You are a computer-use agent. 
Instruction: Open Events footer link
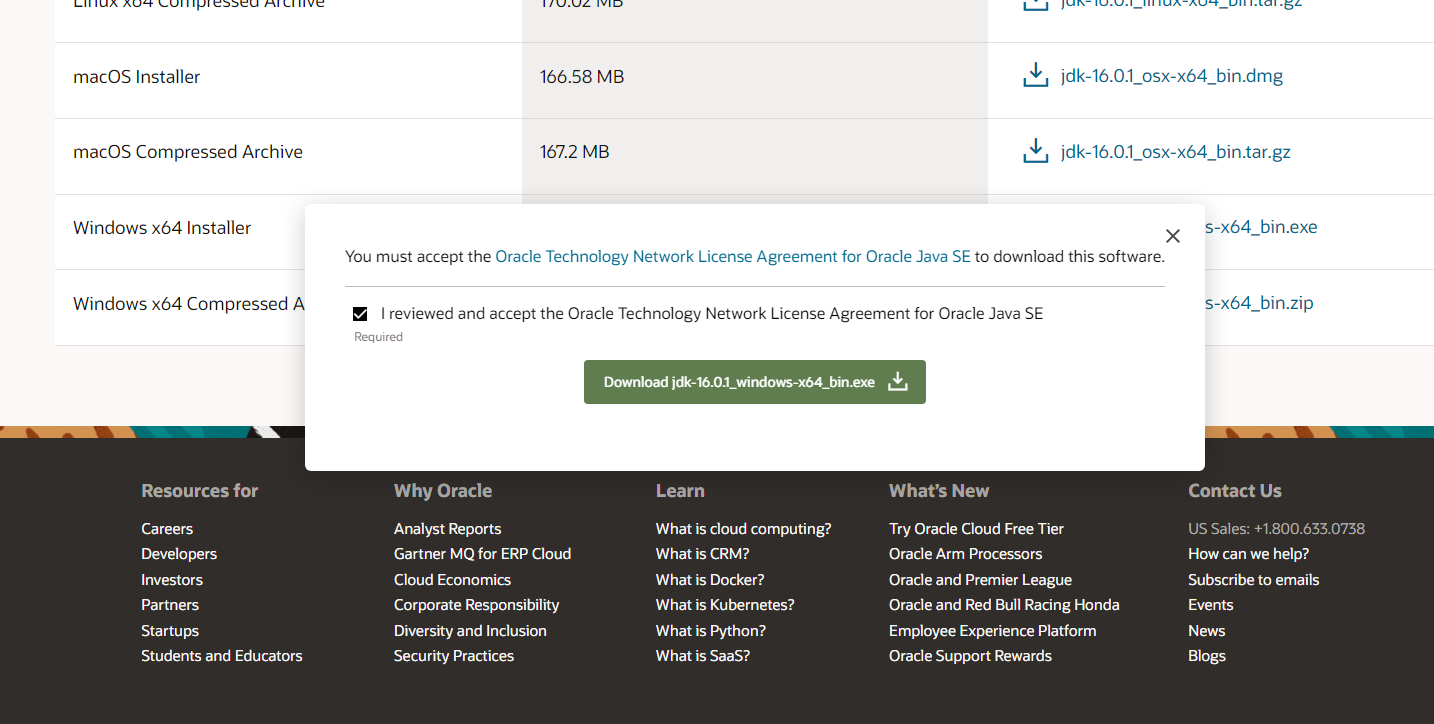click(x=1210, y=605)
